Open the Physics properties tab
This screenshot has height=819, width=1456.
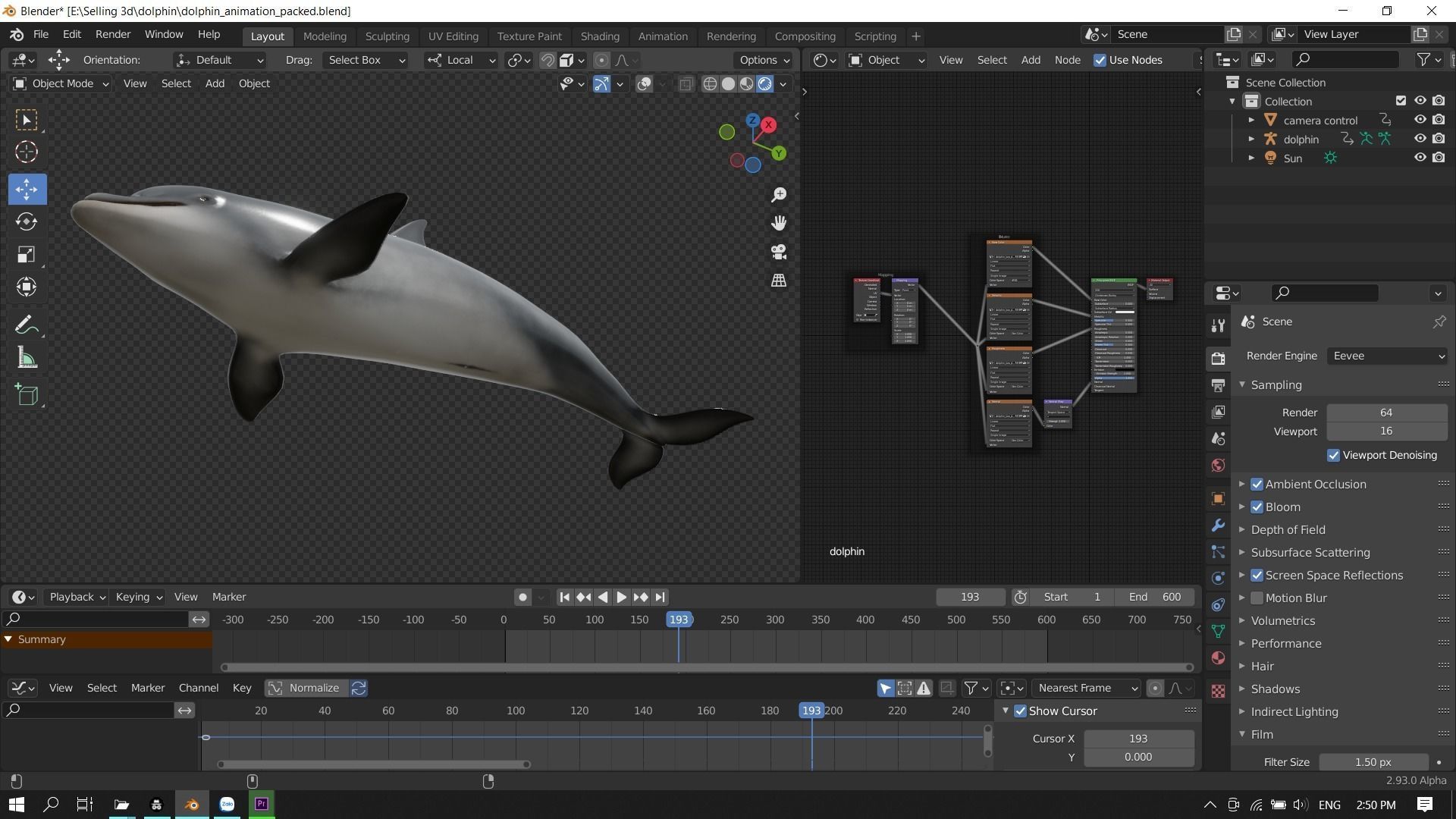1218,578
